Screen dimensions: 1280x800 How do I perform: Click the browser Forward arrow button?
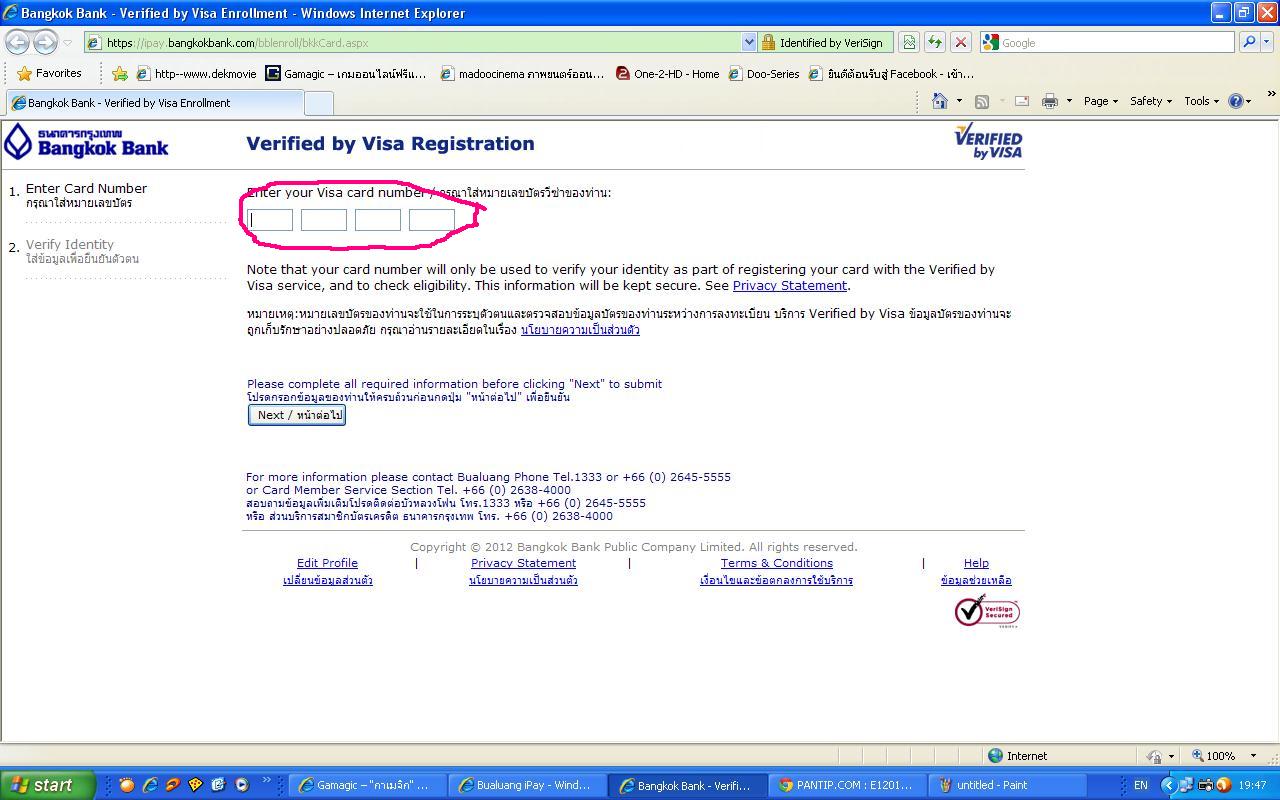click(45, 42)
